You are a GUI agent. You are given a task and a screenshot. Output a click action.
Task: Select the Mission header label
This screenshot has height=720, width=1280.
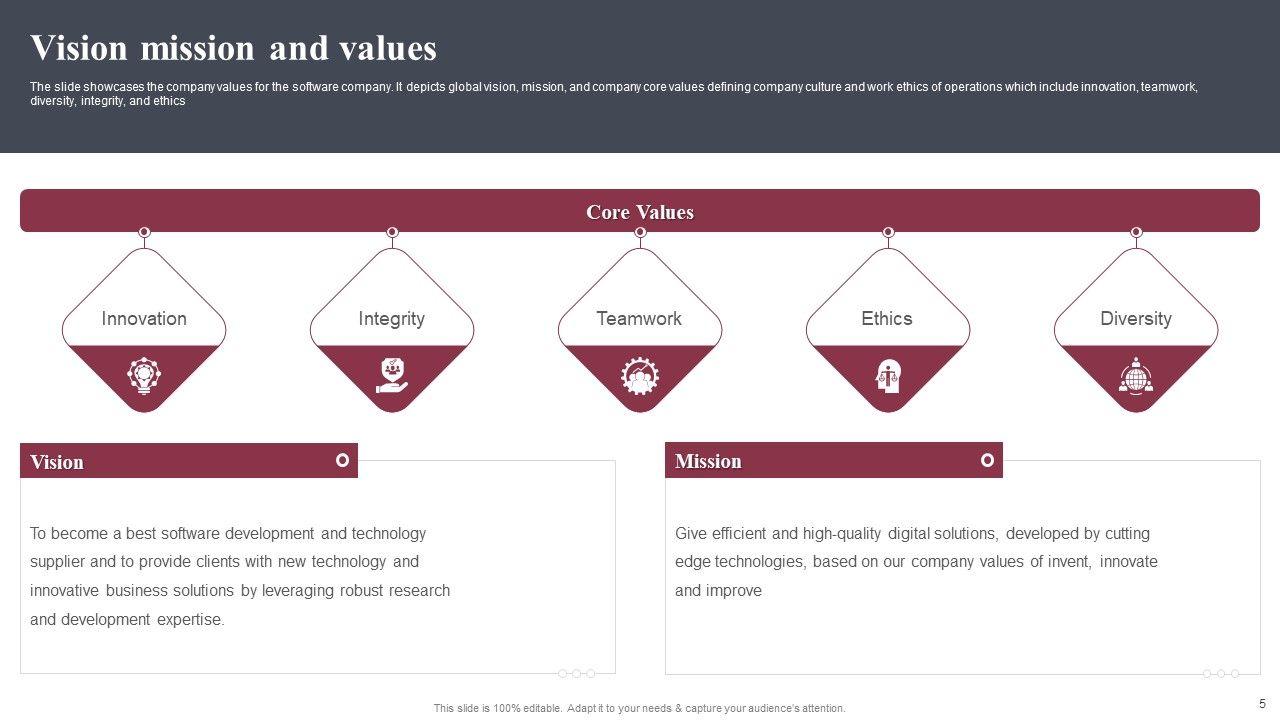pos(708,461)
